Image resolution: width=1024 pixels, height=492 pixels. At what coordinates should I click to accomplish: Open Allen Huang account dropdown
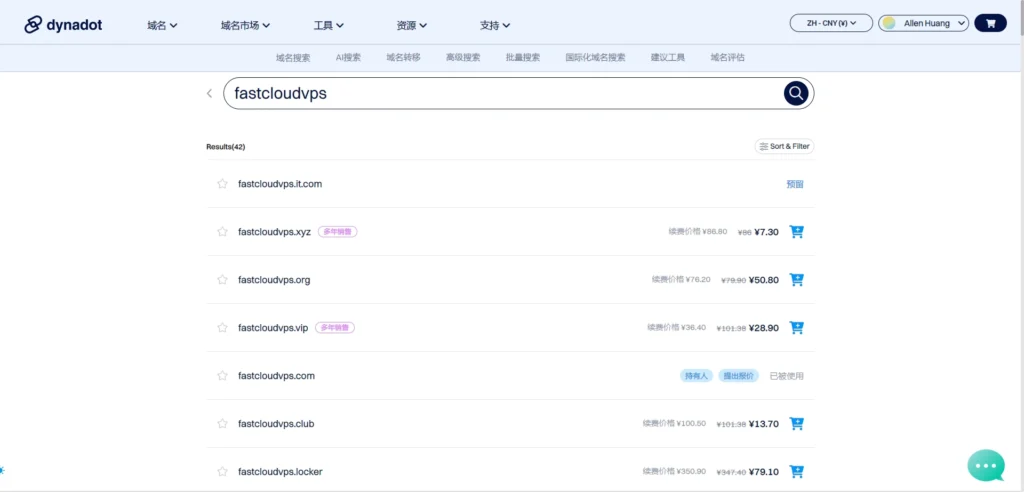[923, 23]
